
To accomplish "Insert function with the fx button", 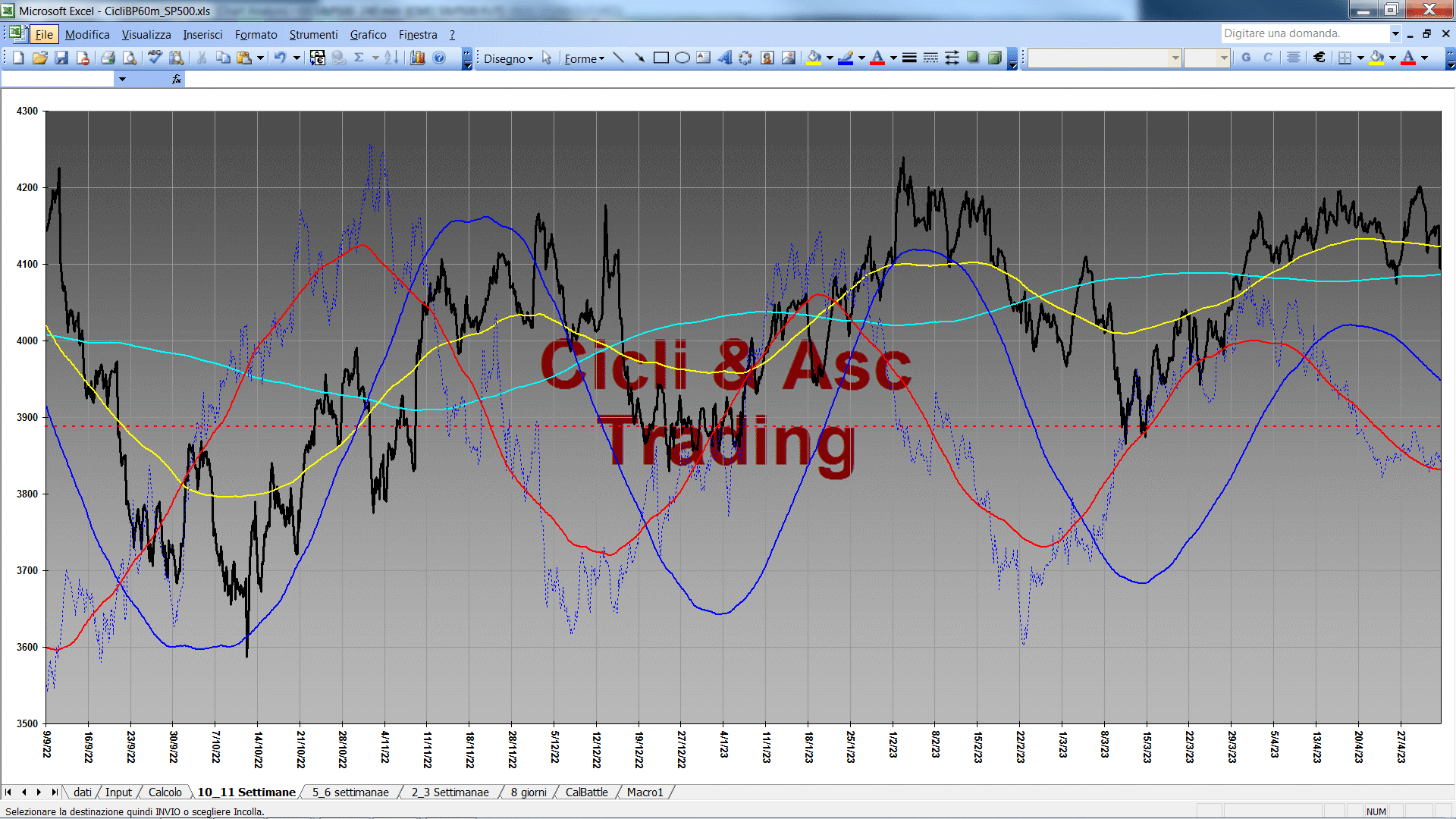I will tap(177, 79).
